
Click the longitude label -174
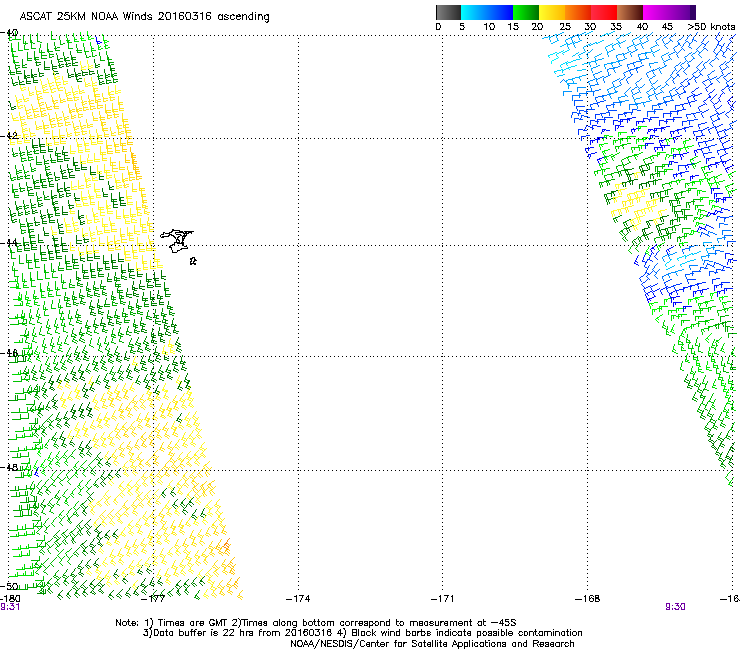pos(298,599)
